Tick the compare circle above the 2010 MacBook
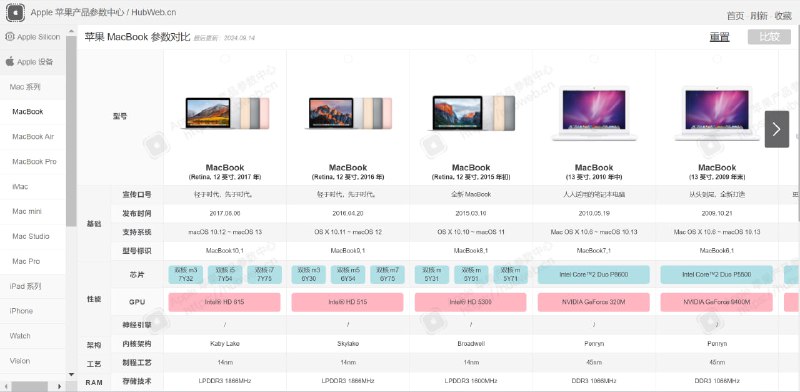This screenshot has width=800, height=392. click(594, 59)
